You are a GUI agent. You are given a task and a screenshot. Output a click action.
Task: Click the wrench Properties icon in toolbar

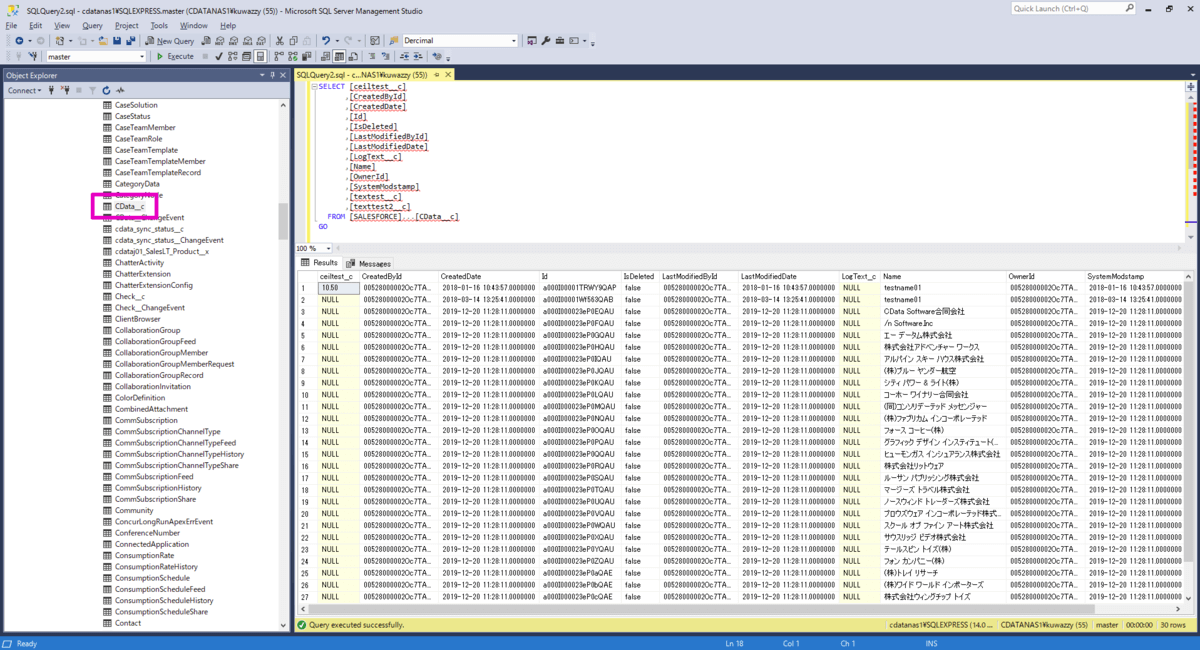546,41
